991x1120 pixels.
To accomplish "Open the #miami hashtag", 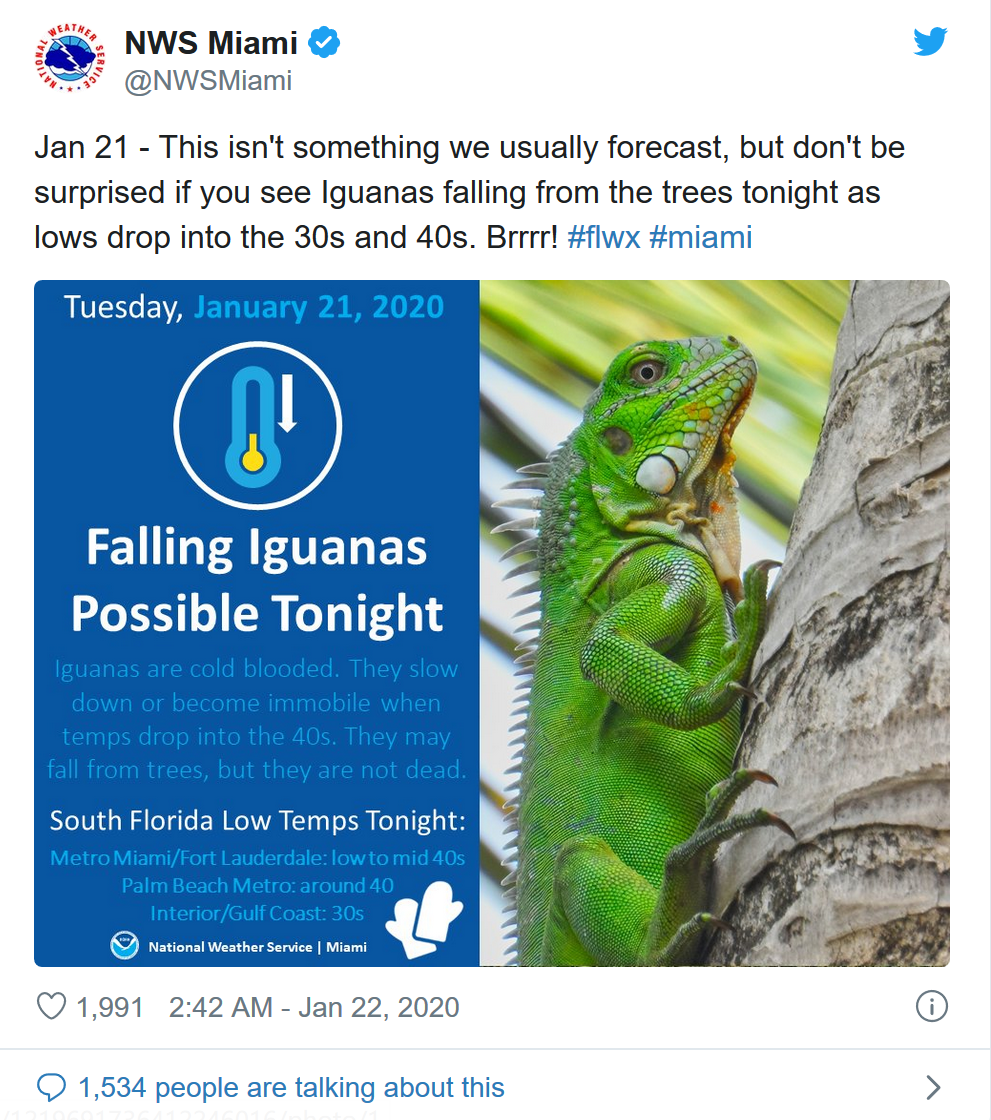I will (x=700, y=237).
